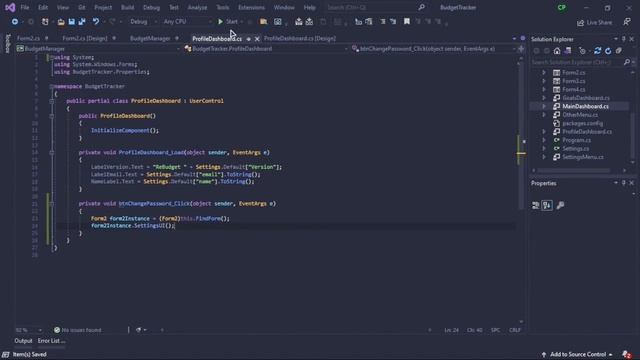Expand Program.cs node in Solution Explorer
The image size is (640, 360).
pyautogui.click(x=544, y=140)
